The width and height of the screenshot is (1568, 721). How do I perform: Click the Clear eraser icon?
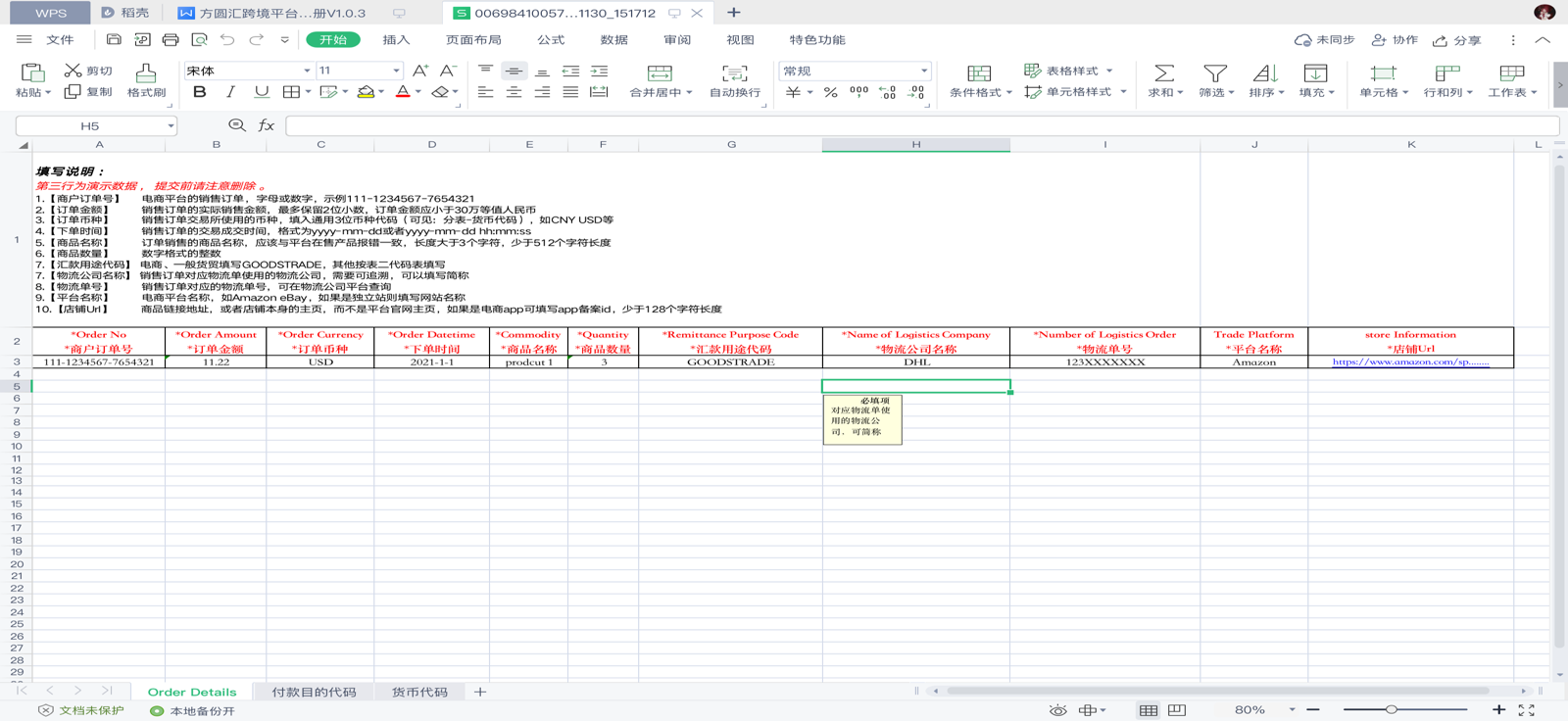(x=440, y=92)
